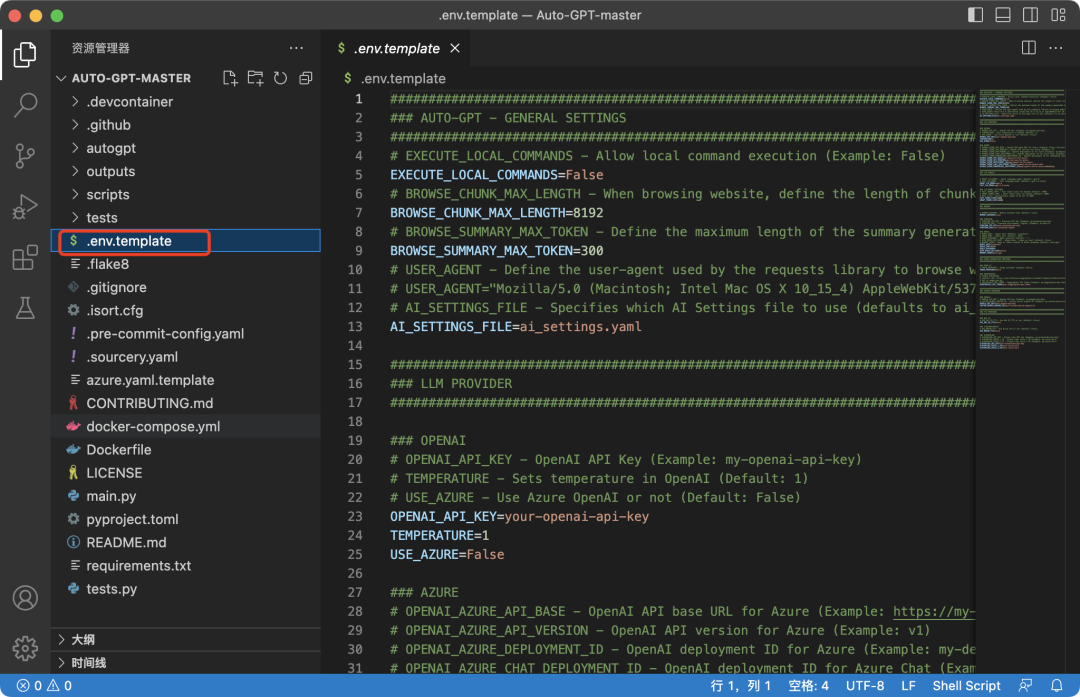
Task: Change file encoding UTF-8
Action: click(865, 685)
